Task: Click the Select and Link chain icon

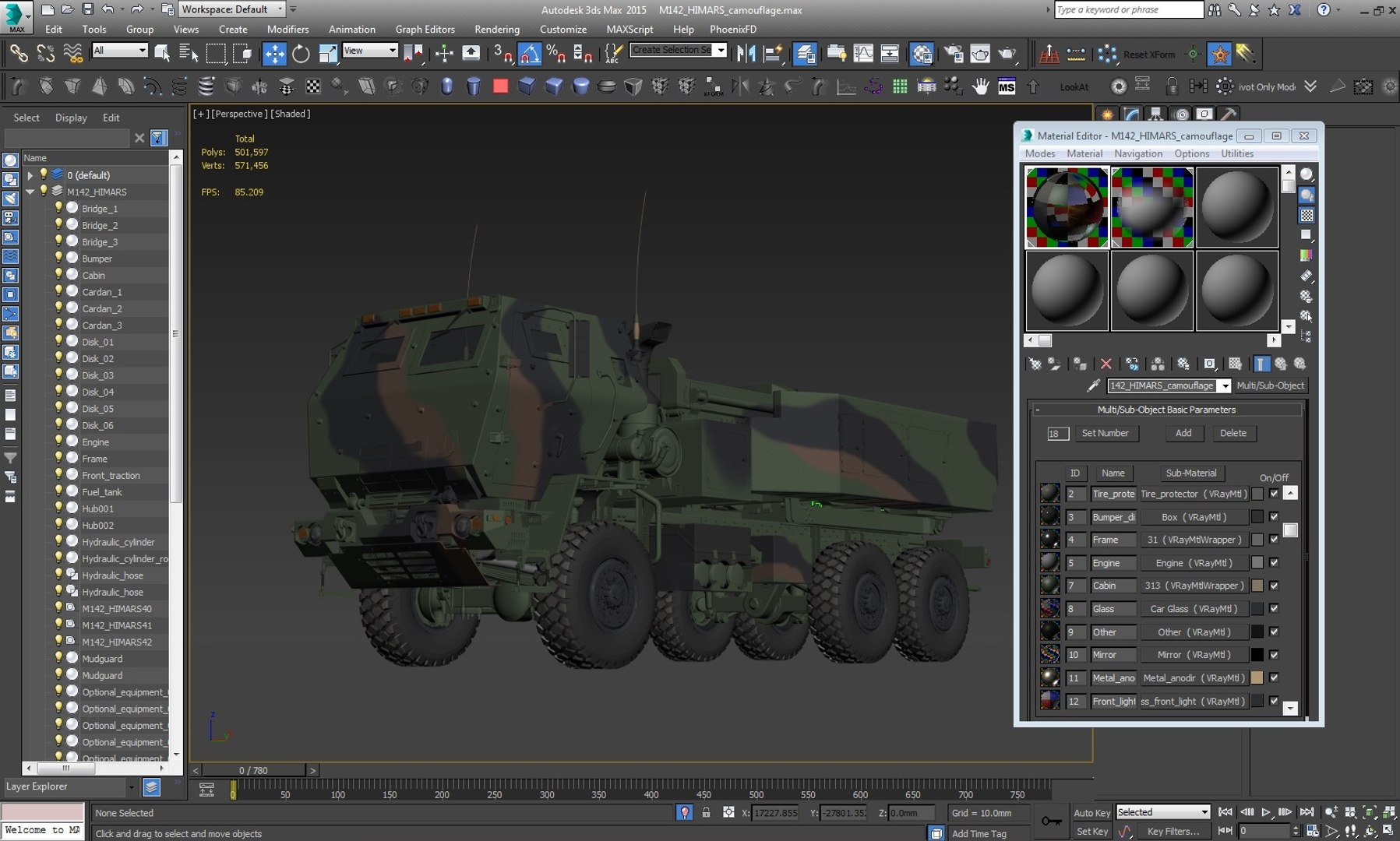Action: 19,54
